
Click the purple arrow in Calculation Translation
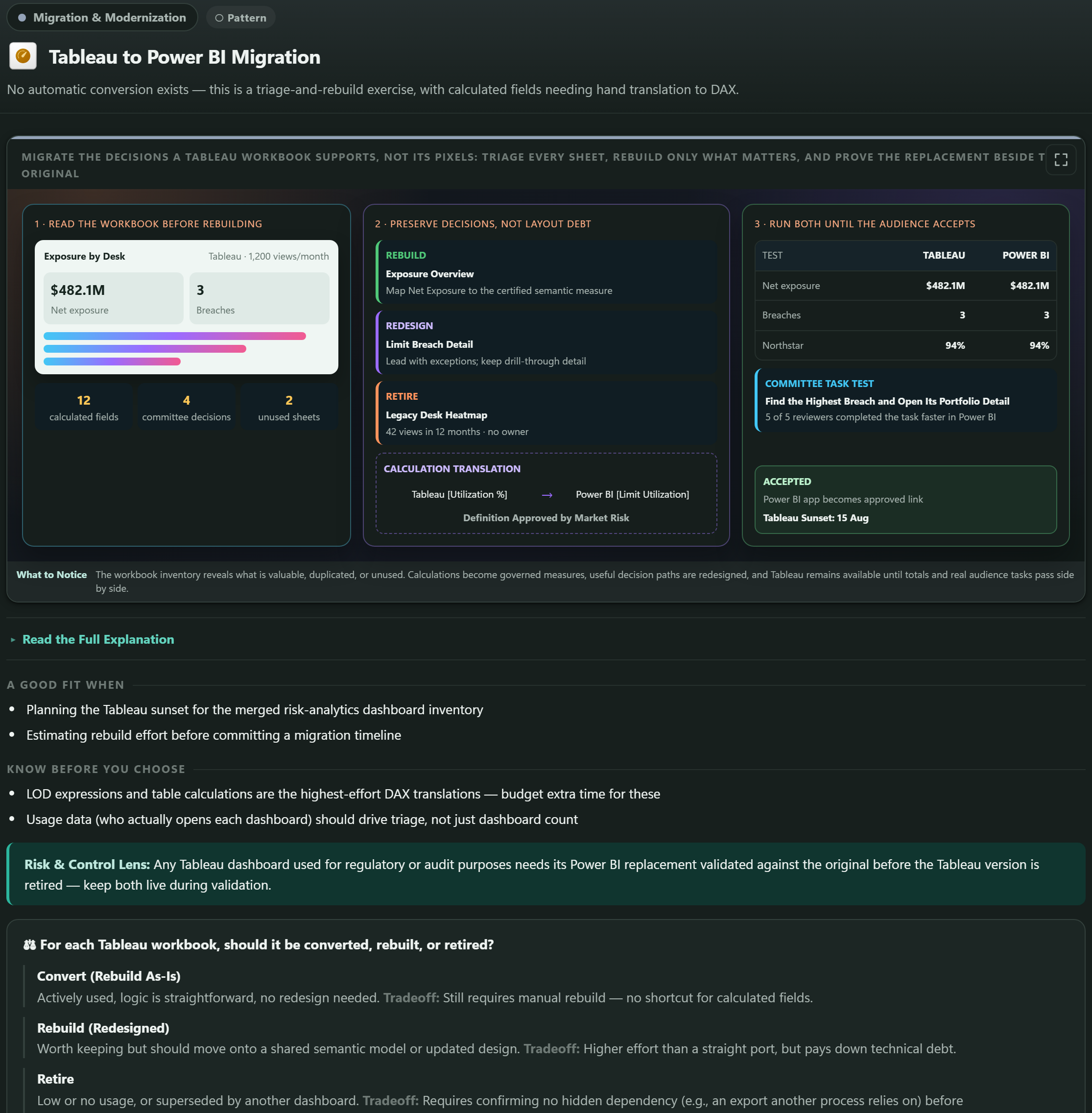click(546, 495)
